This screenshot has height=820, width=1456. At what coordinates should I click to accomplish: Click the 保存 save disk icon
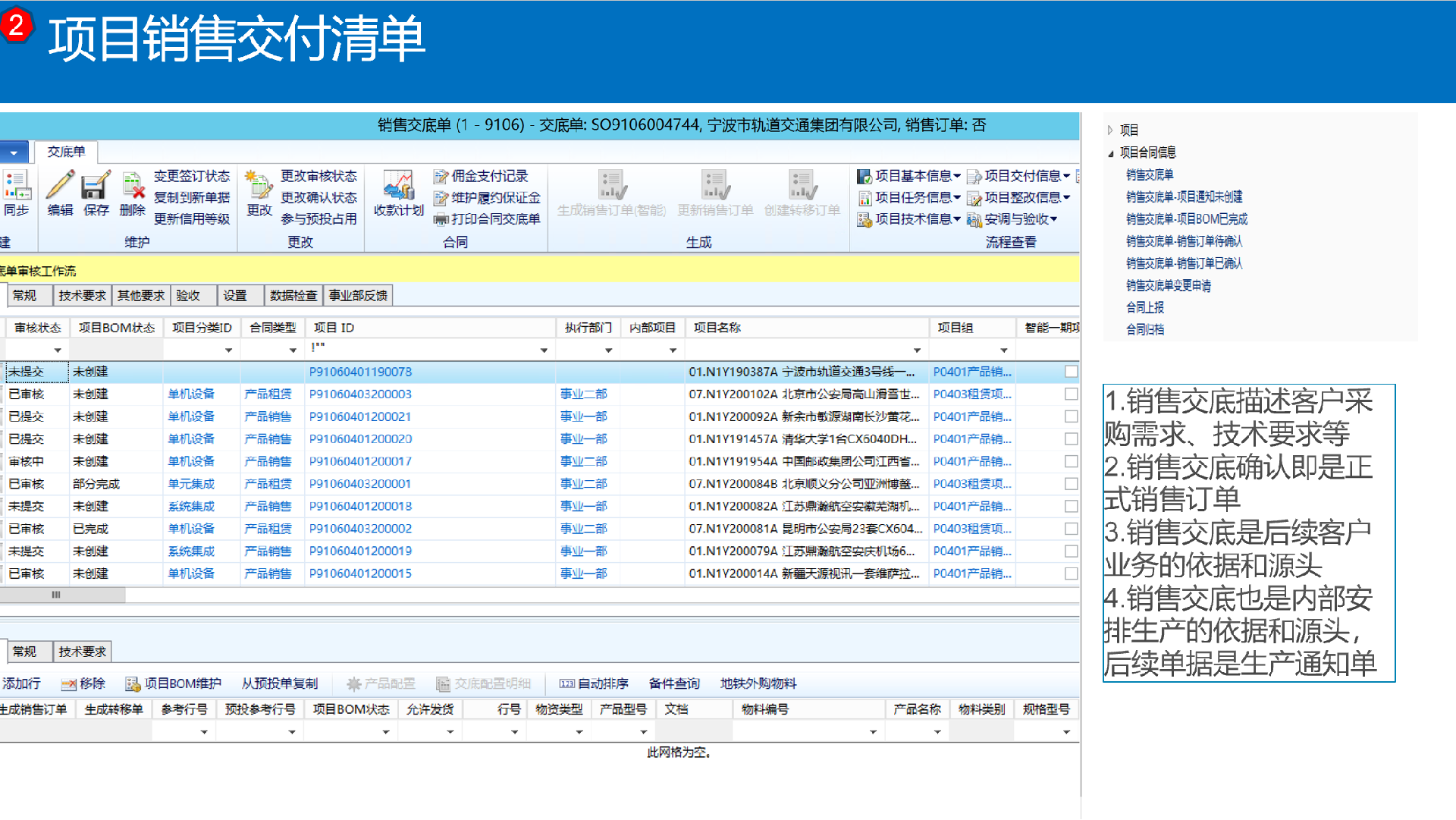(x=96, y=185)
